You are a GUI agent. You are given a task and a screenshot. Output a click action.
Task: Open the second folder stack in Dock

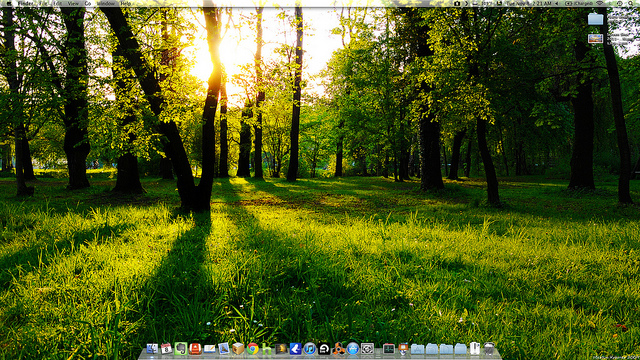432,349
